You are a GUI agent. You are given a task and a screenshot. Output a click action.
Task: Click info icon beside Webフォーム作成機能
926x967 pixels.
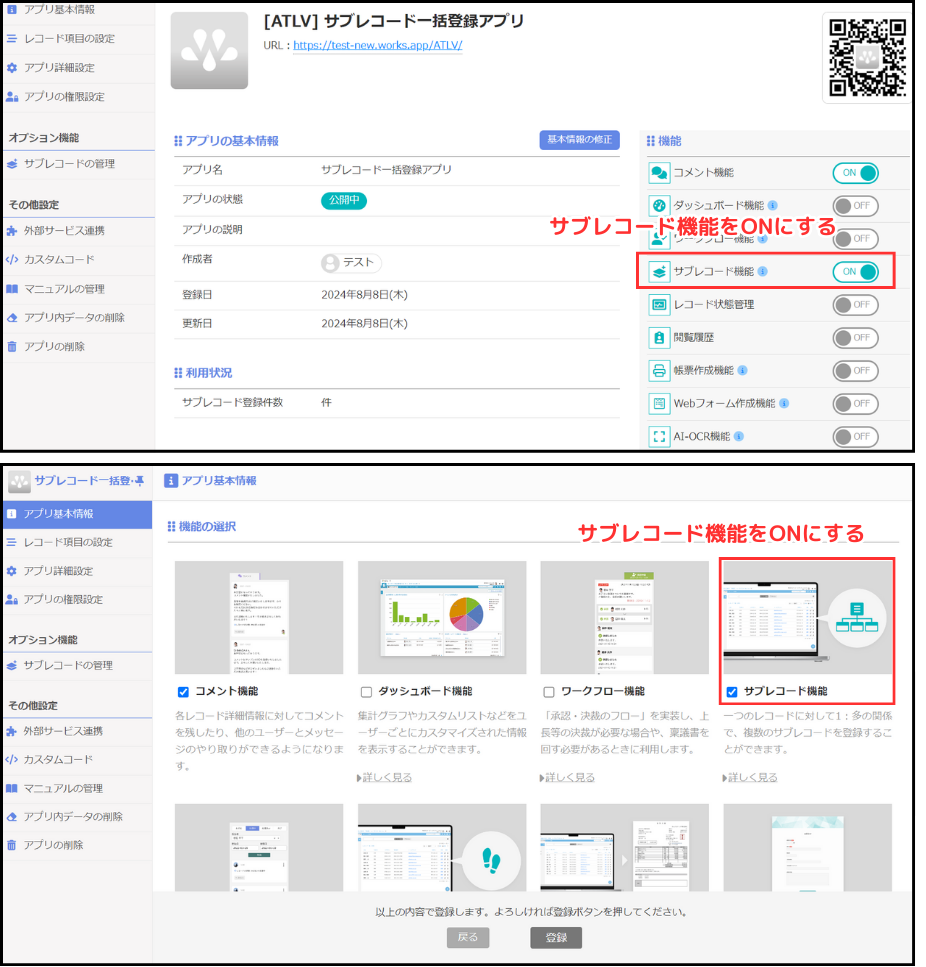tap(784, 403)
